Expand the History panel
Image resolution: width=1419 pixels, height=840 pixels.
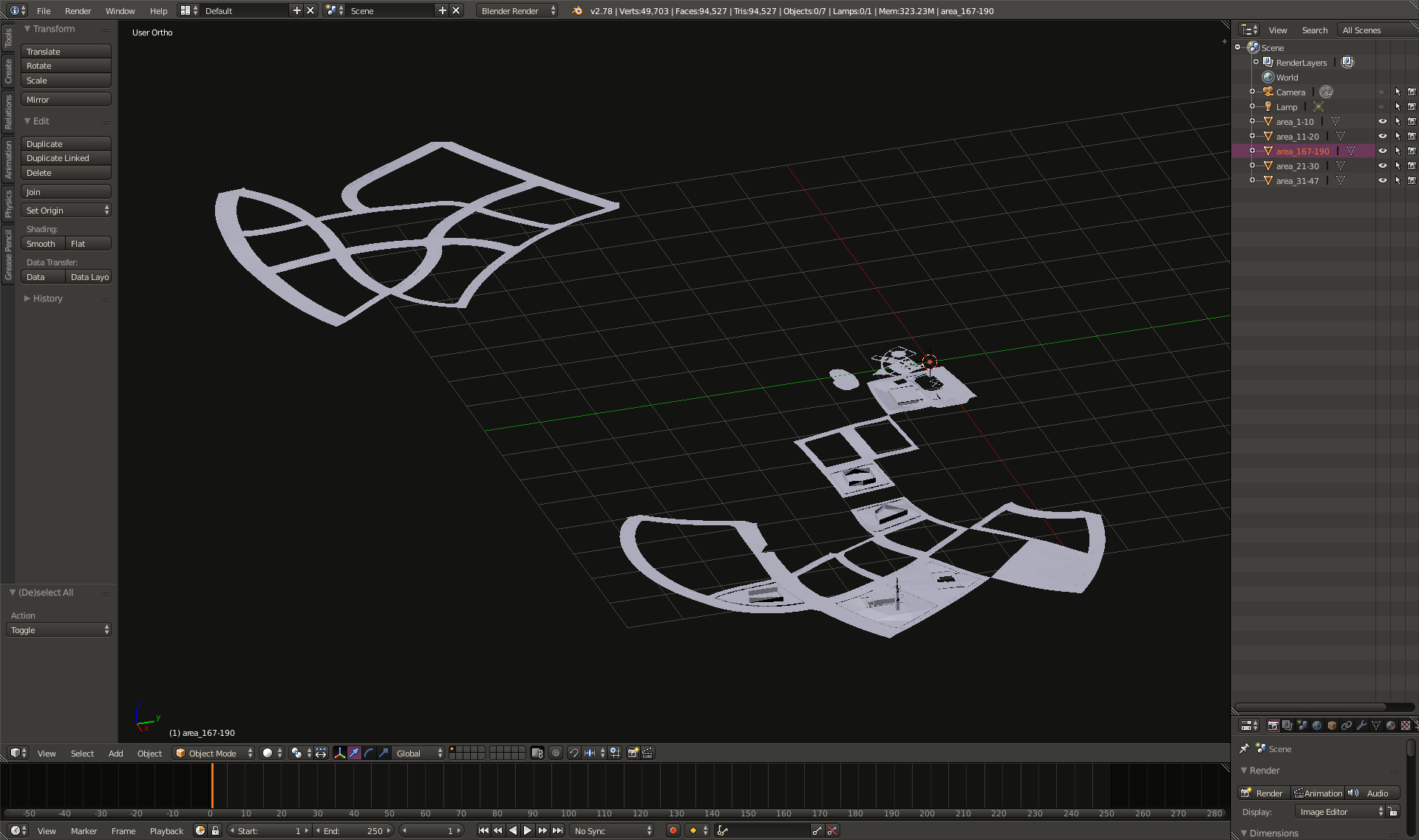click(47, 298)
